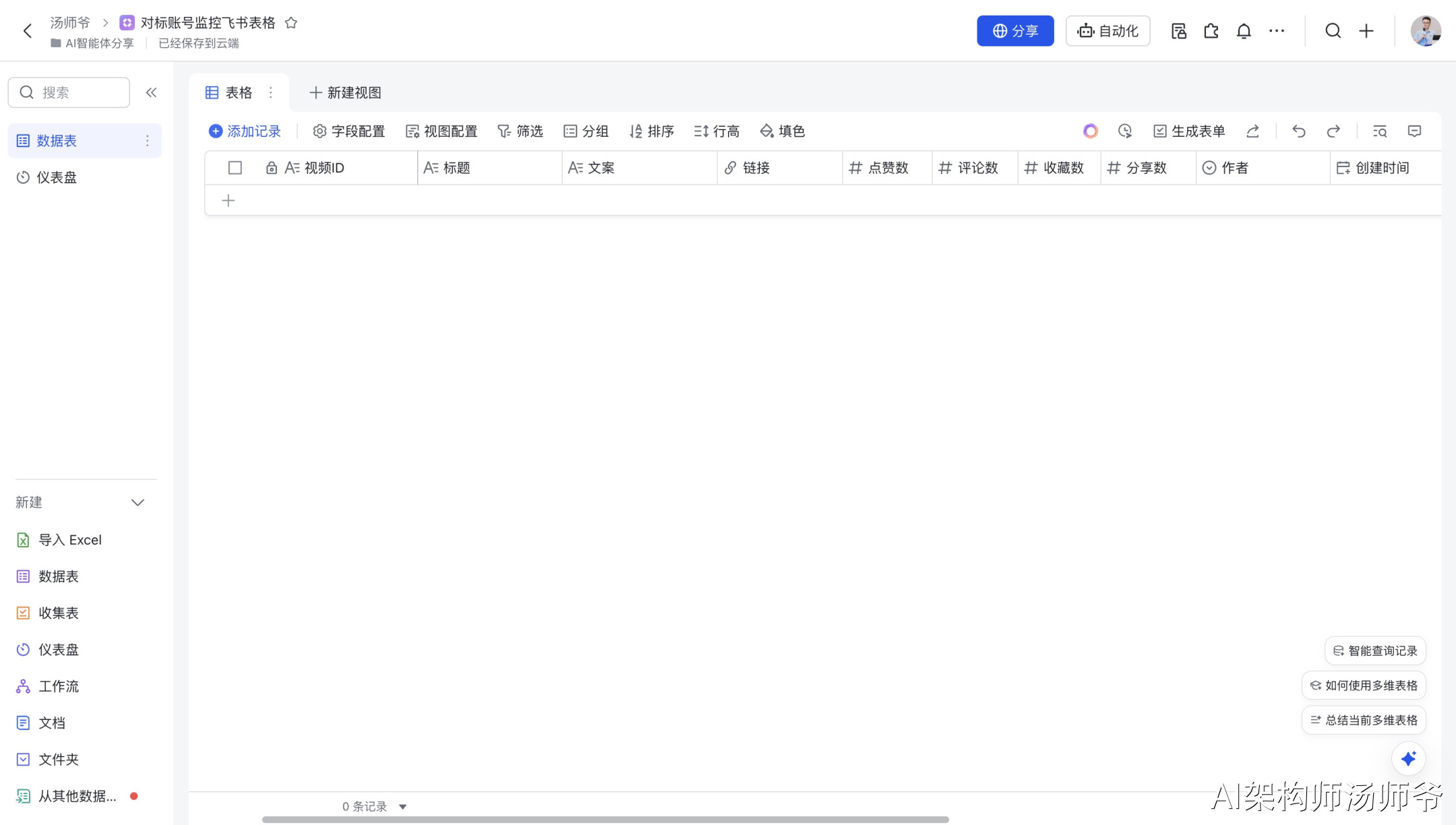Open the comments icon in toolbar
Image resolution: width=1456 pixels, height=825 pixels.
pyautogui.click(x=1414, y=131)
